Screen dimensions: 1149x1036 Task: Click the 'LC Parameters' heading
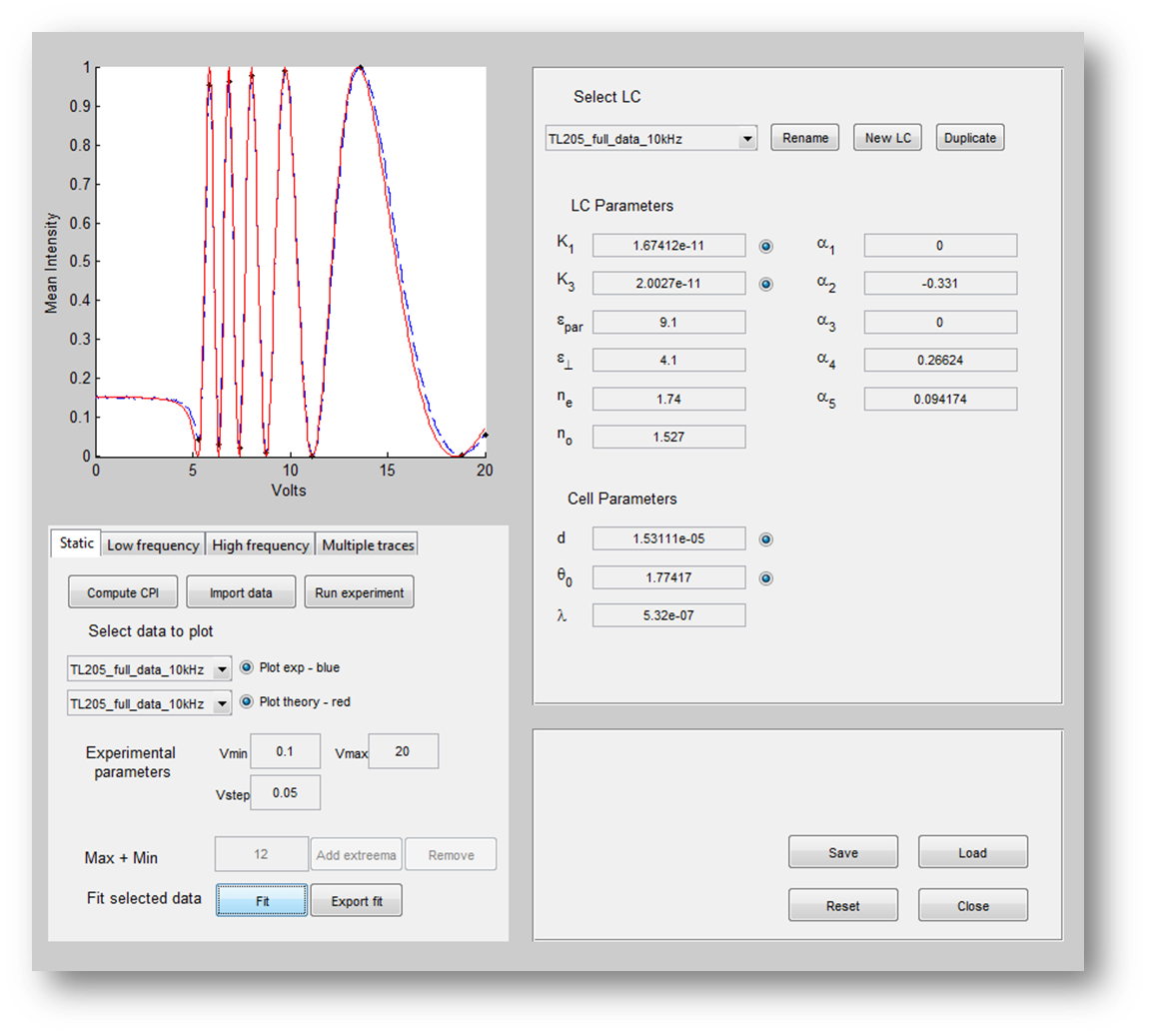[x=622, y=206]
